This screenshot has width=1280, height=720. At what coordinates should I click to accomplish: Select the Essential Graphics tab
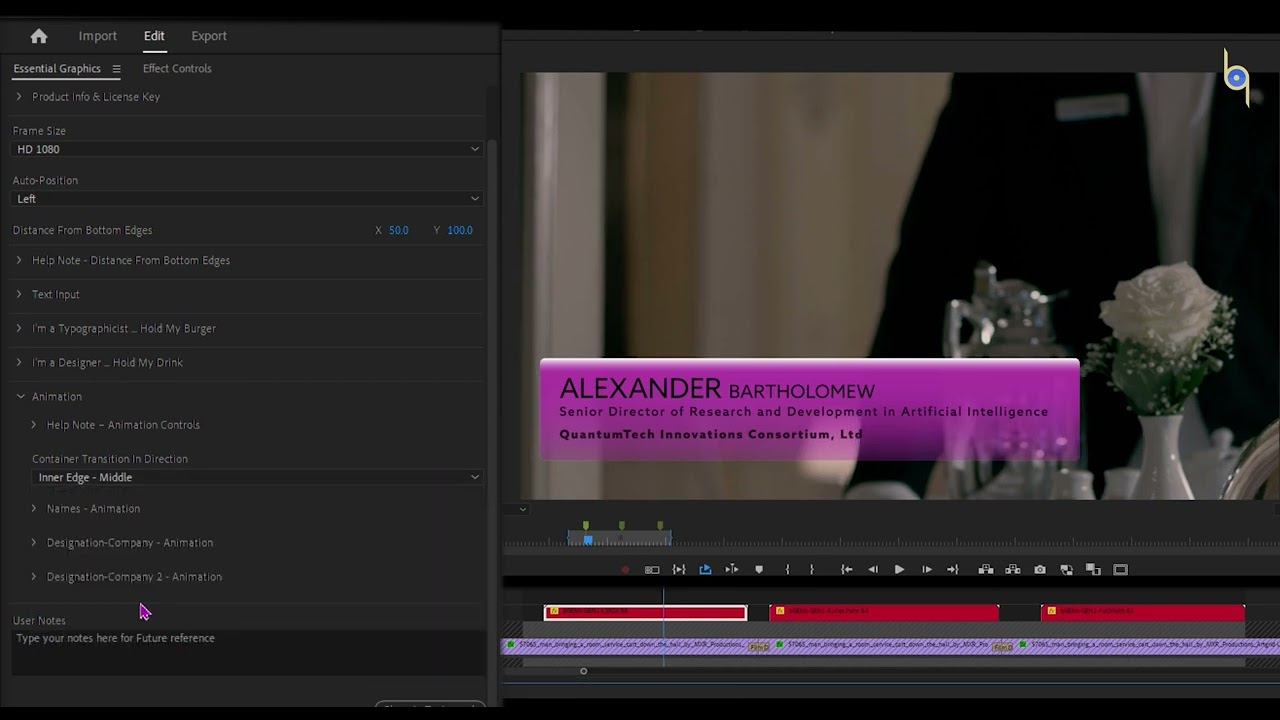57,69
